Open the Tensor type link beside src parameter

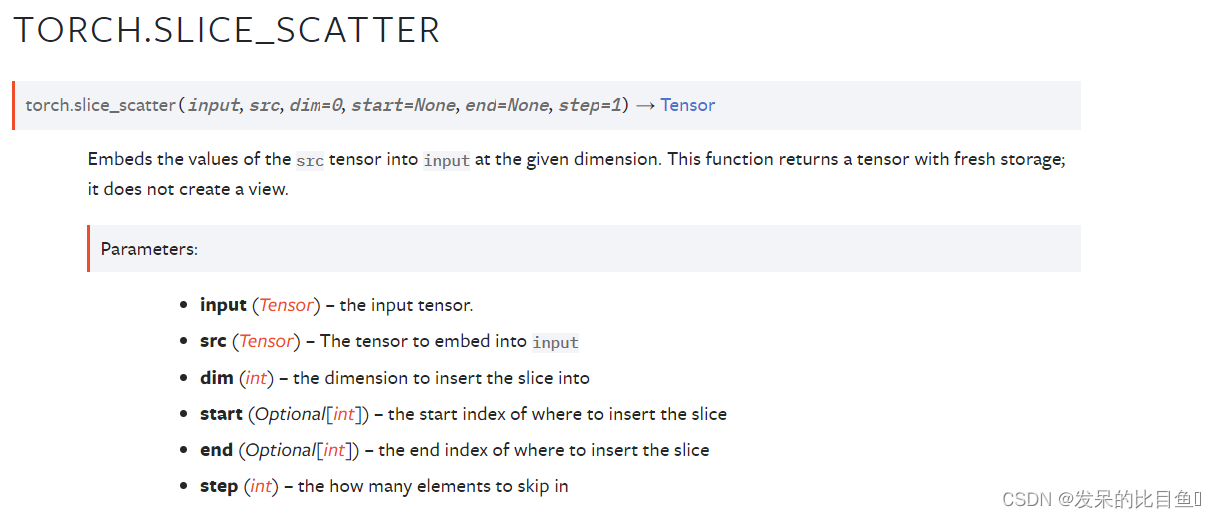pyautogui.click(x=267, y=341)
